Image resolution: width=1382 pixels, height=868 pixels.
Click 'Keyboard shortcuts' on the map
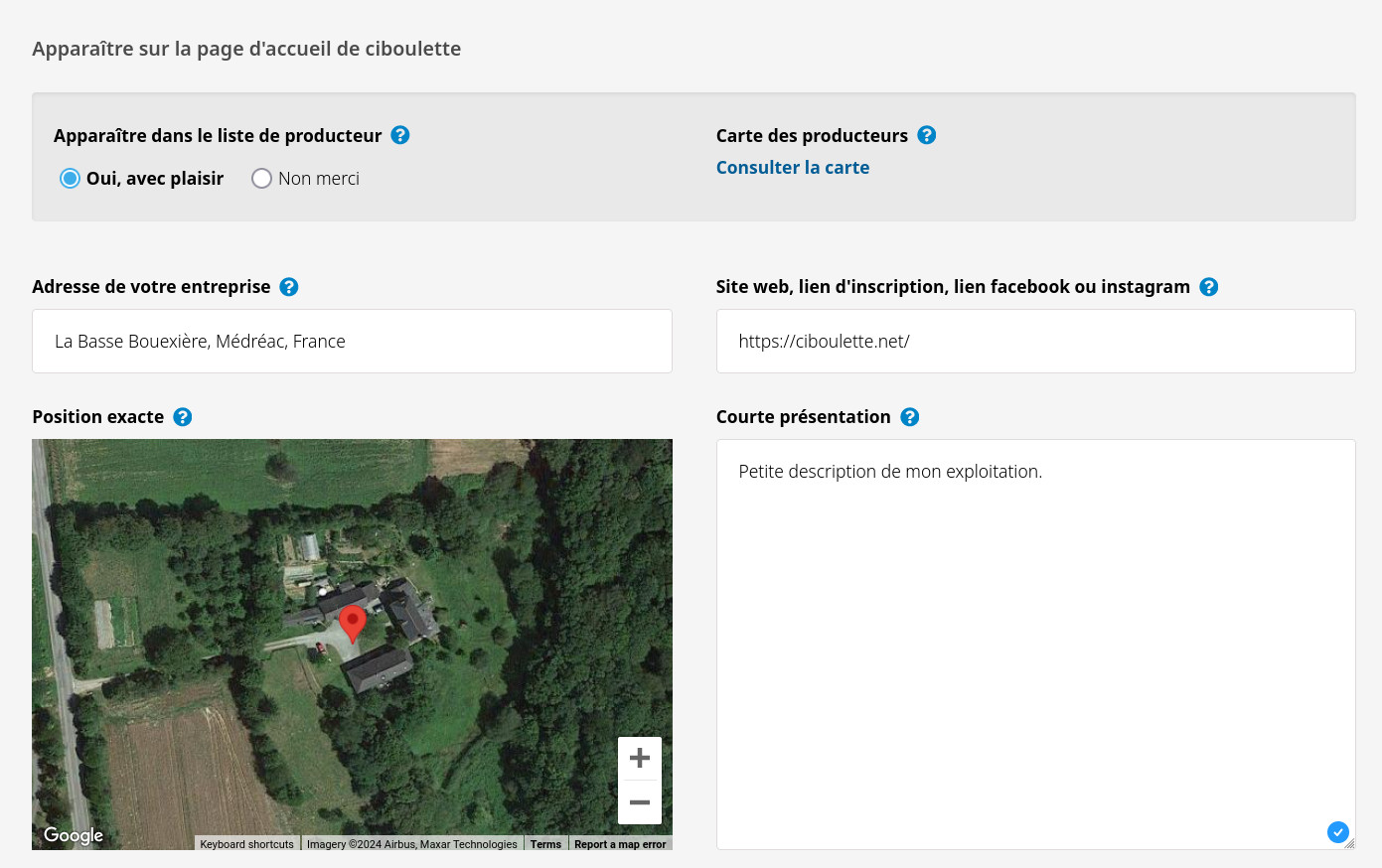click(246, 844)
